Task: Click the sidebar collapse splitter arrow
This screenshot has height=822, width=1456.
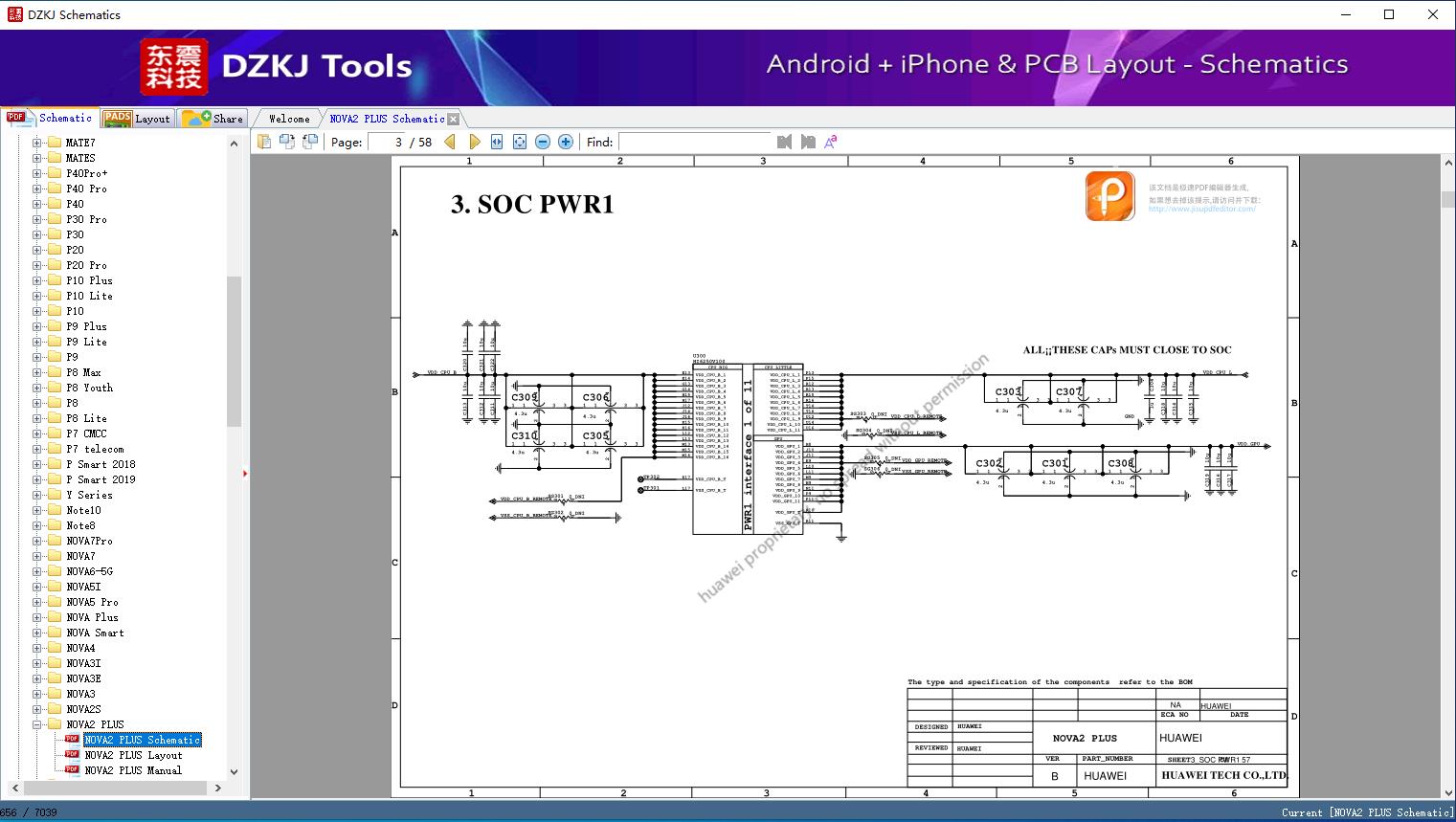Action: (245, 474)
